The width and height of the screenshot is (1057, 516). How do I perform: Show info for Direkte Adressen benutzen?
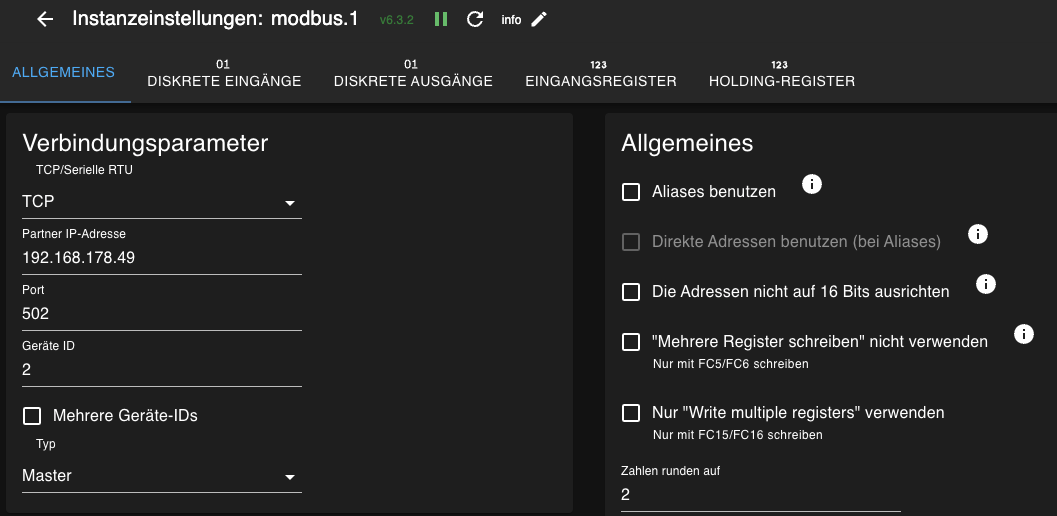click(978, 234)
